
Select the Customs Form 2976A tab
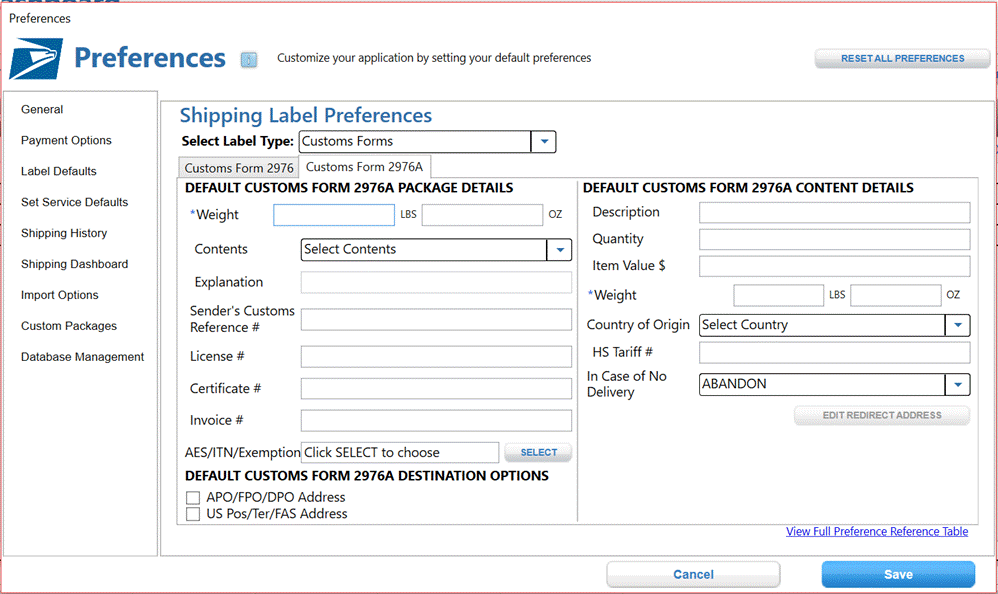pos(365,167)
